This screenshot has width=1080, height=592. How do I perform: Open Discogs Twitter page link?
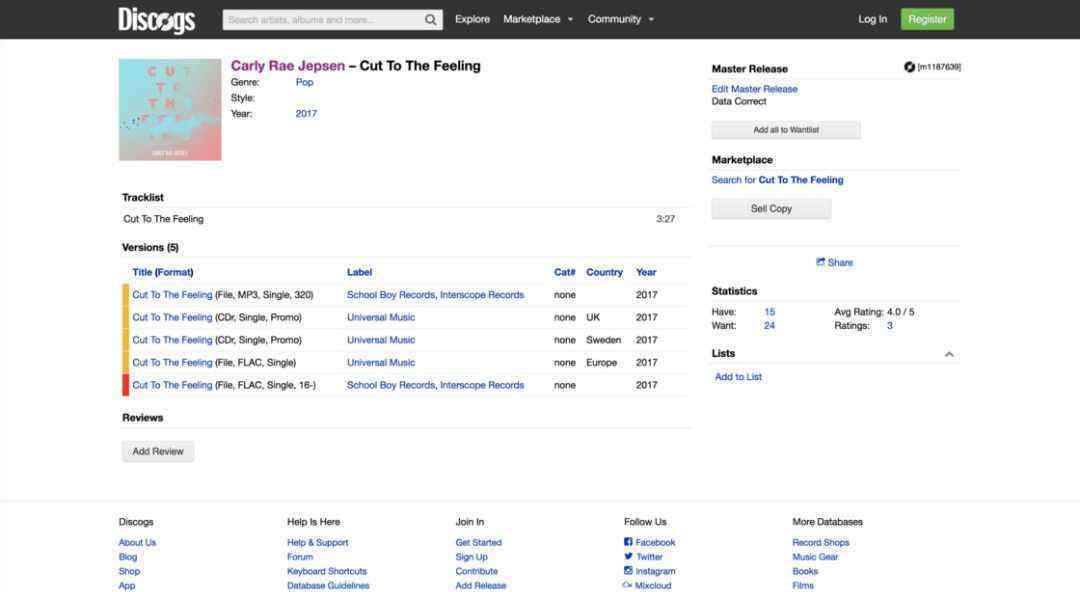[643, 557]
